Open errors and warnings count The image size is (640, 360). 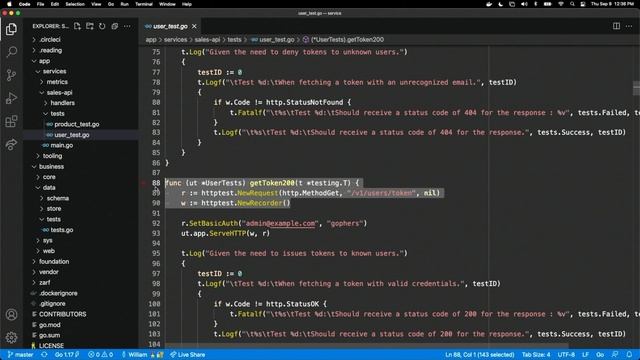(x=100, y=355)
